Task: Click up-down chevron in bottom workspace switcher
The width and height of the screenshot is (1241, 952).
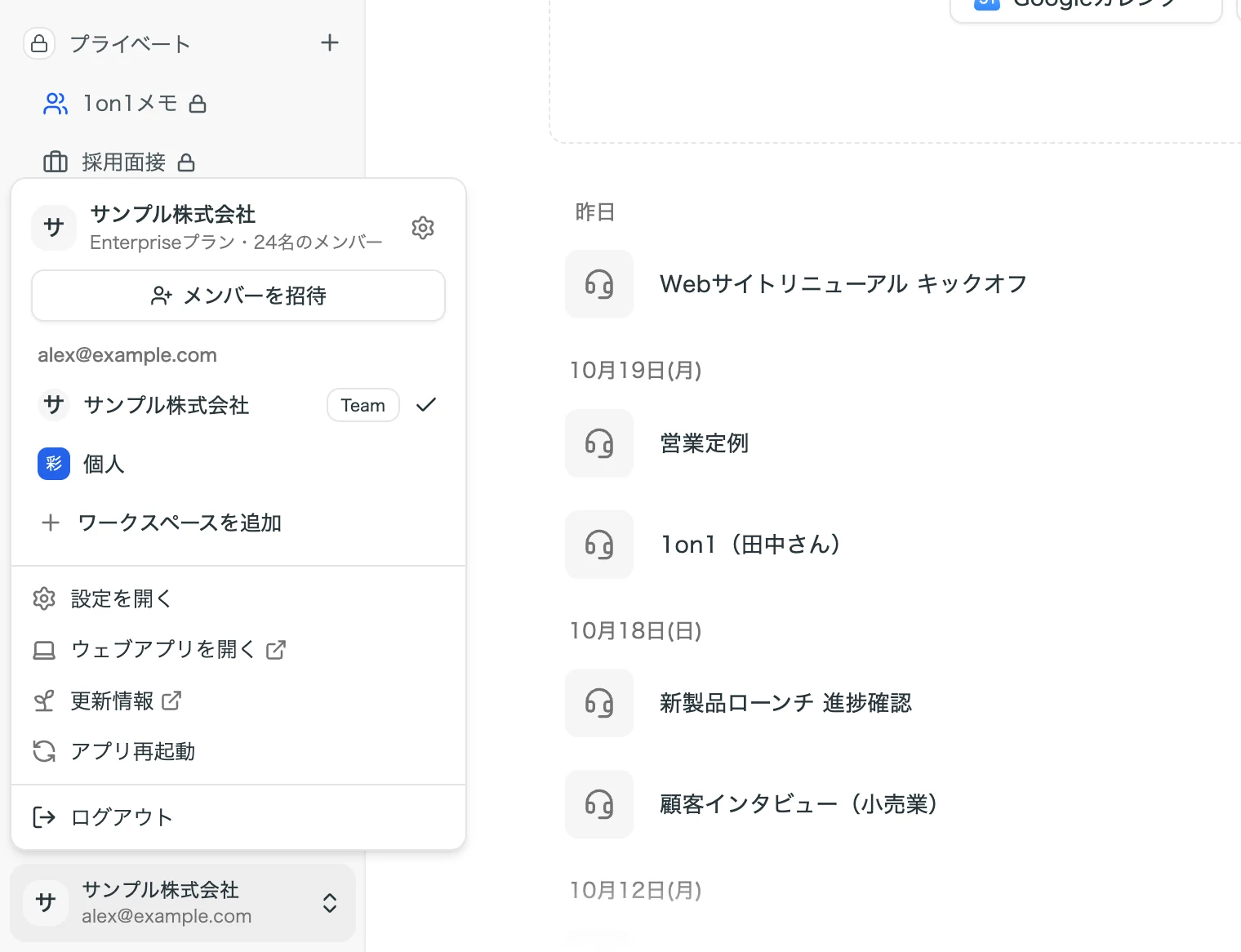Action: click(330, 903)
